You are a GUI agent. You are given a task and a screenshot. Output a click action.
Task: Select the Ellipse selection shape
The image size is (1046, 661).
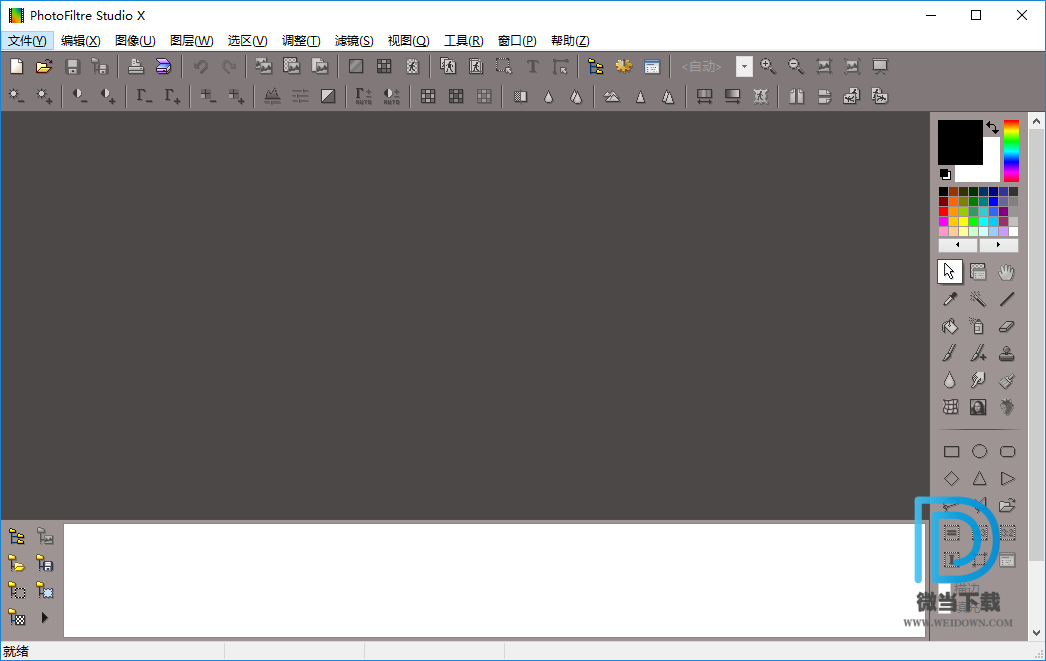click(979, 452)
